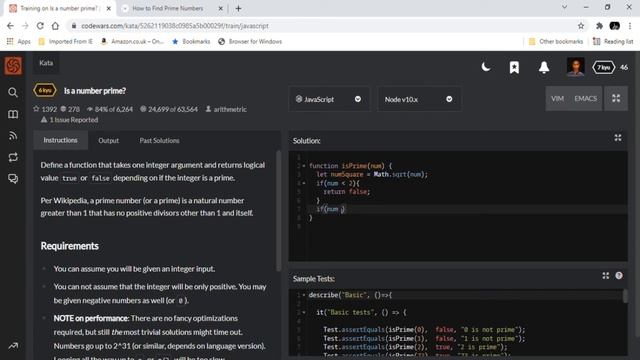Switch to the Past Solutions tab
Viewport: 640px width, 360px height.
[x=159, y=140]
